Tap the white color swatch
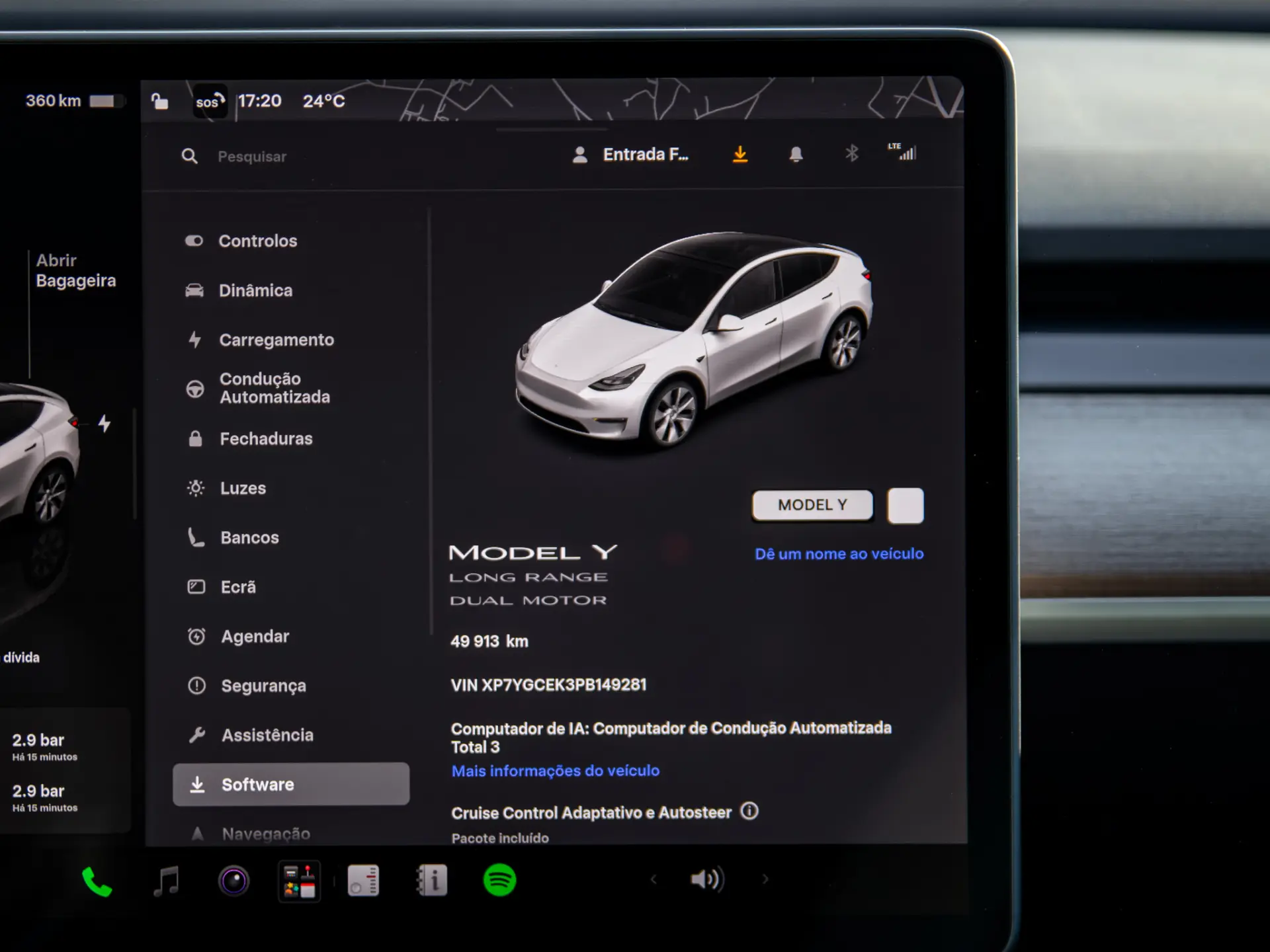 point(906,506)
